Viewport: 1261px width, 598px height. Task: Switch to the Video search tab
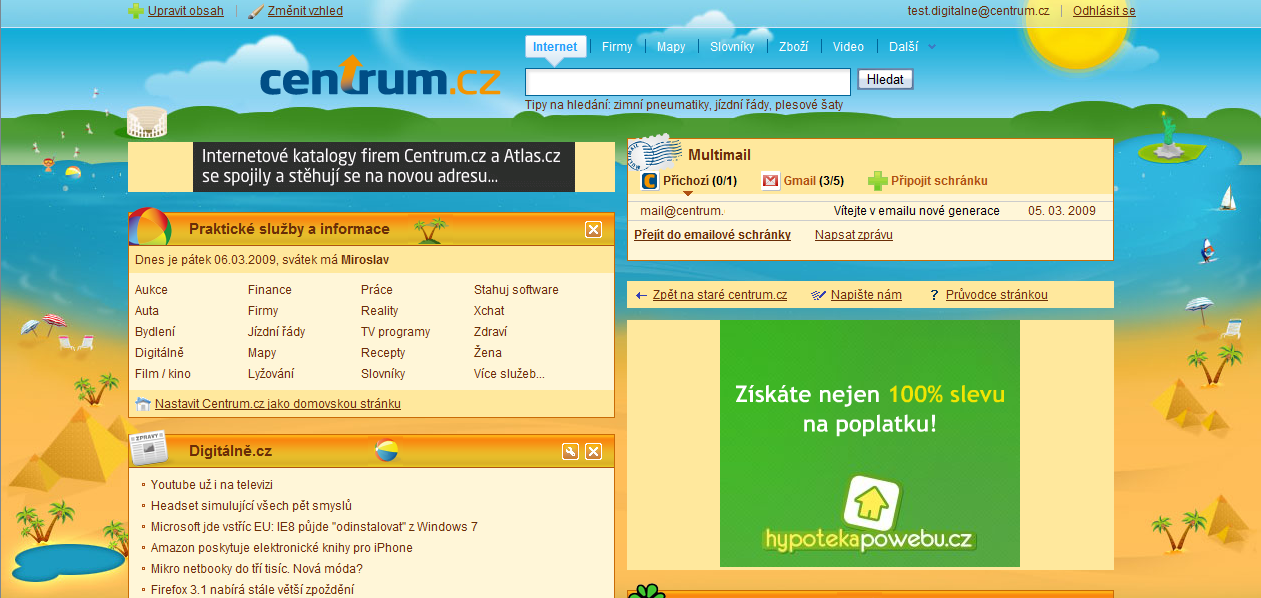(848, 47)
